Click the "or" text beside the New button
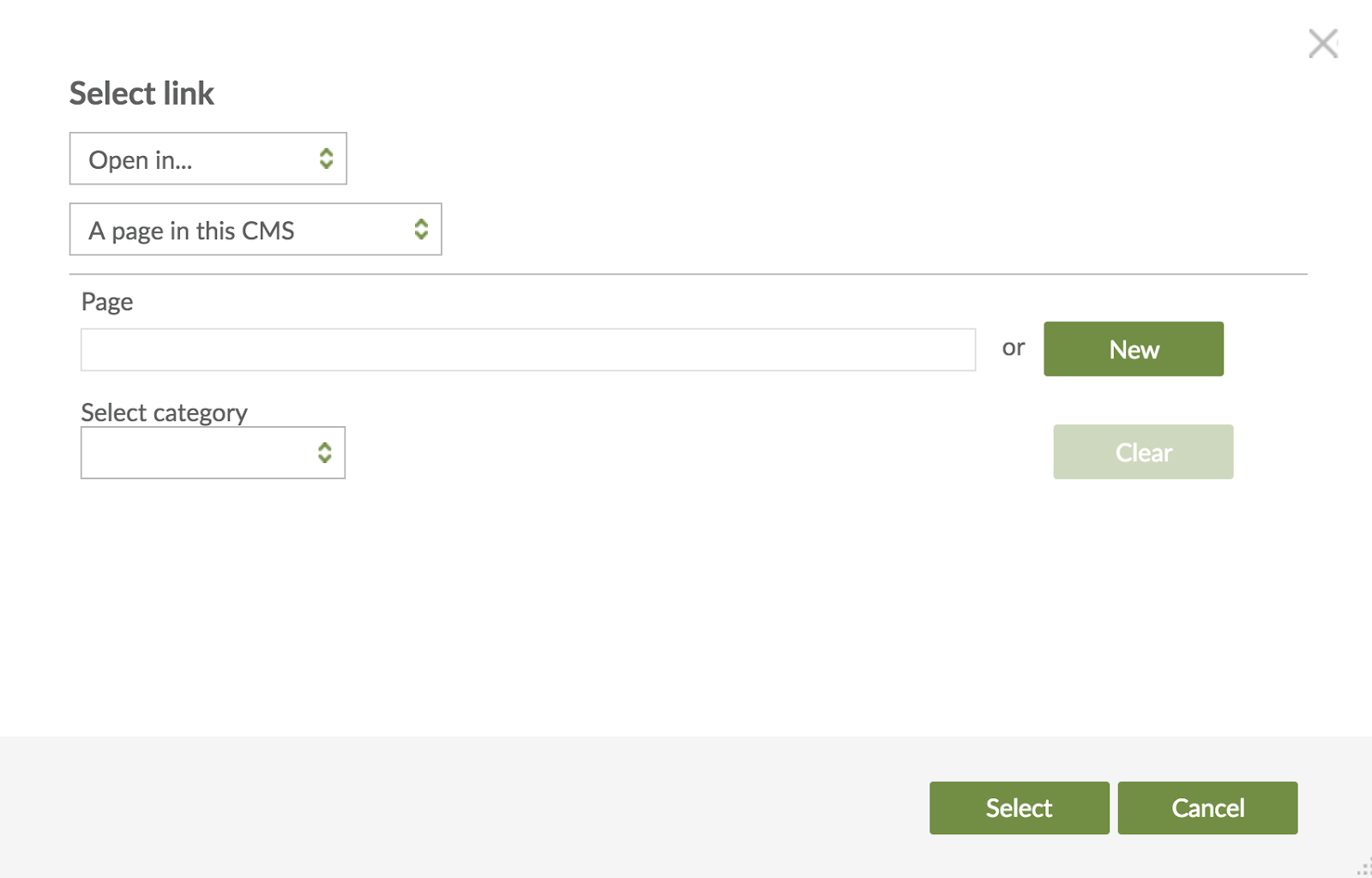1372x878 pixels. 1013,347
